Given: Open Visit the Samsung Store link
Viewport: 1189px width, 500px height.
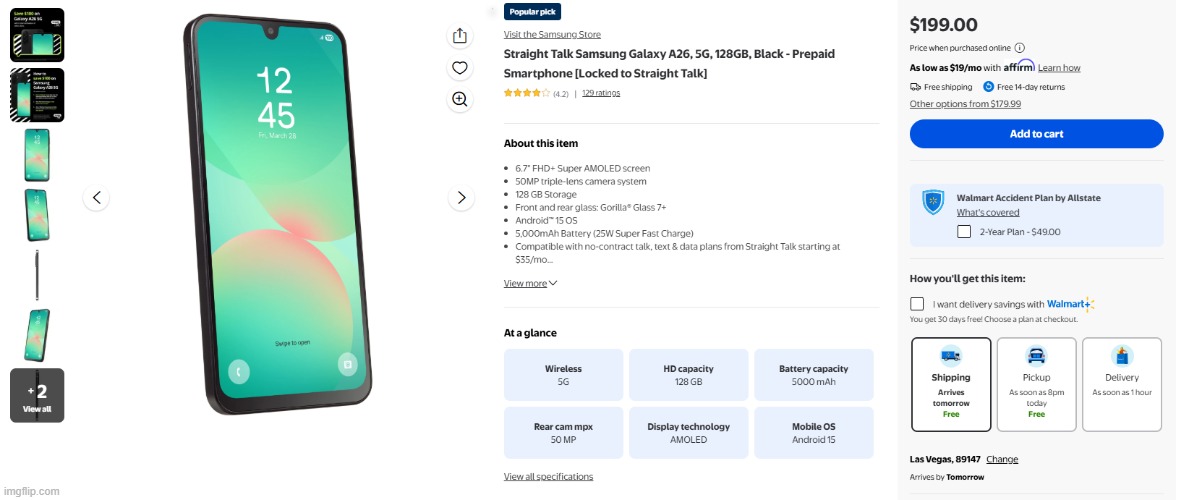Looking at the screenshot, I should 552,35.
